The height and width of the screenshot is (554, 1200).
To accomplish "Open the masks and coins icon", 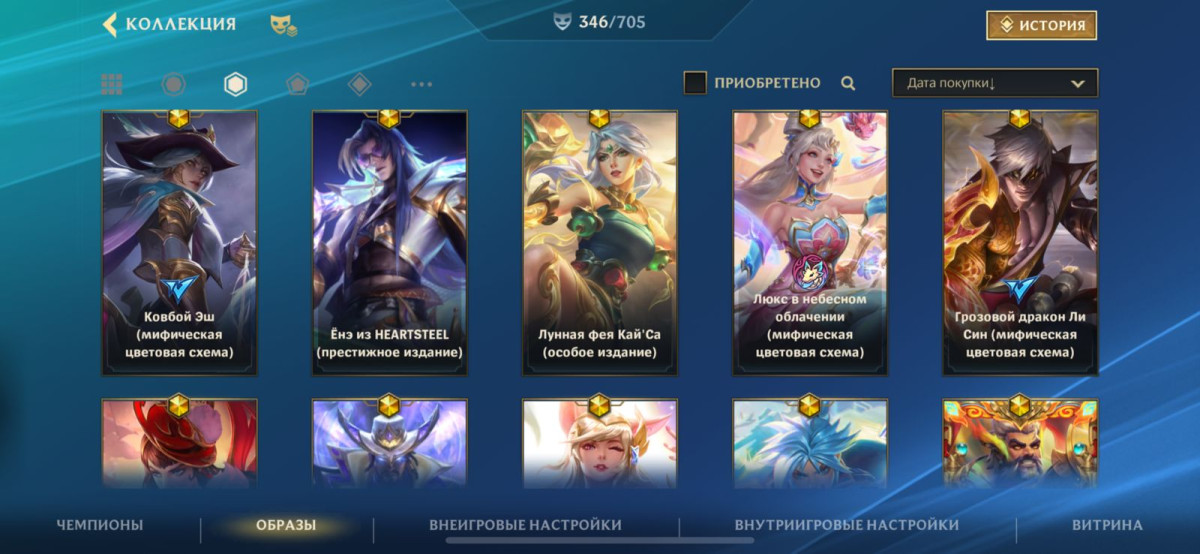I will (x=283, y=25).
